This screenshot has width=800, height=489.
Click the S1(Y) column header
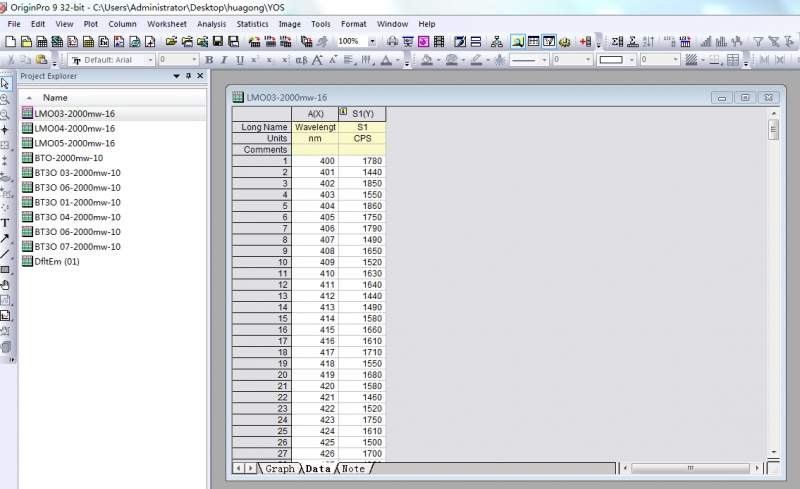(x=362, y=114)
